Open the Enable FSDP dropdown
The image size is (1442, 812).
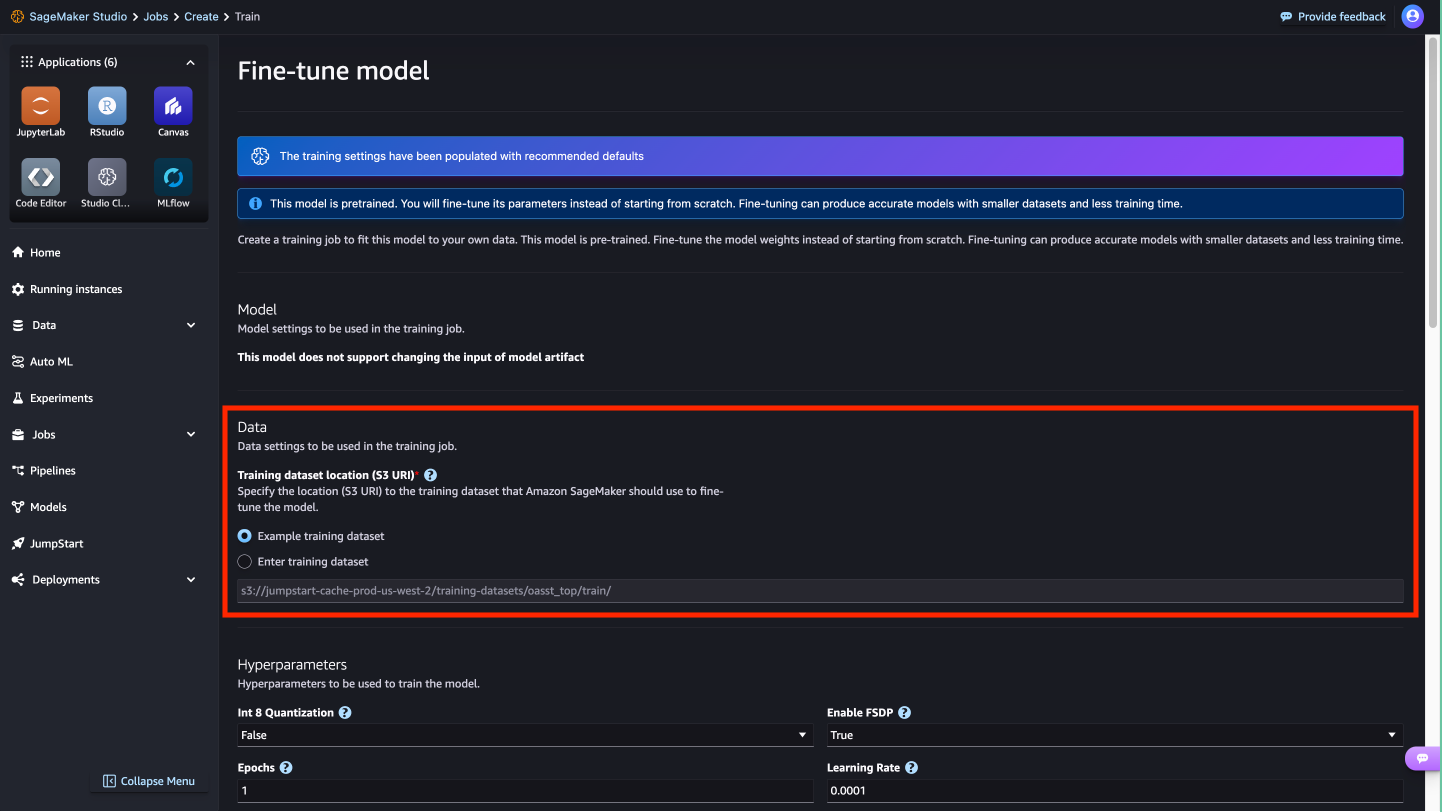[1113, 735]
